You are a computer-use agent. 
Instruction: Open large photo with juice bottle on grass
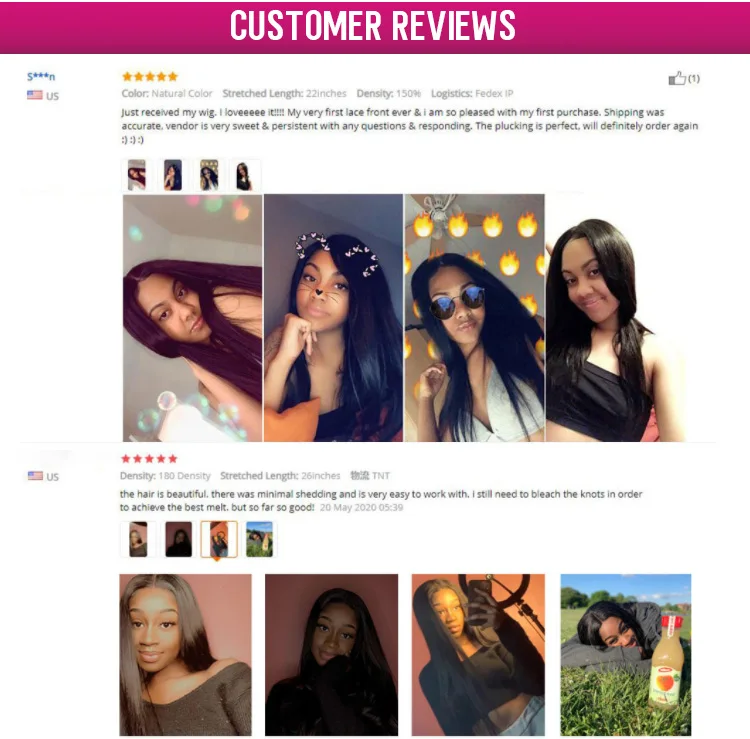[626, 655]
